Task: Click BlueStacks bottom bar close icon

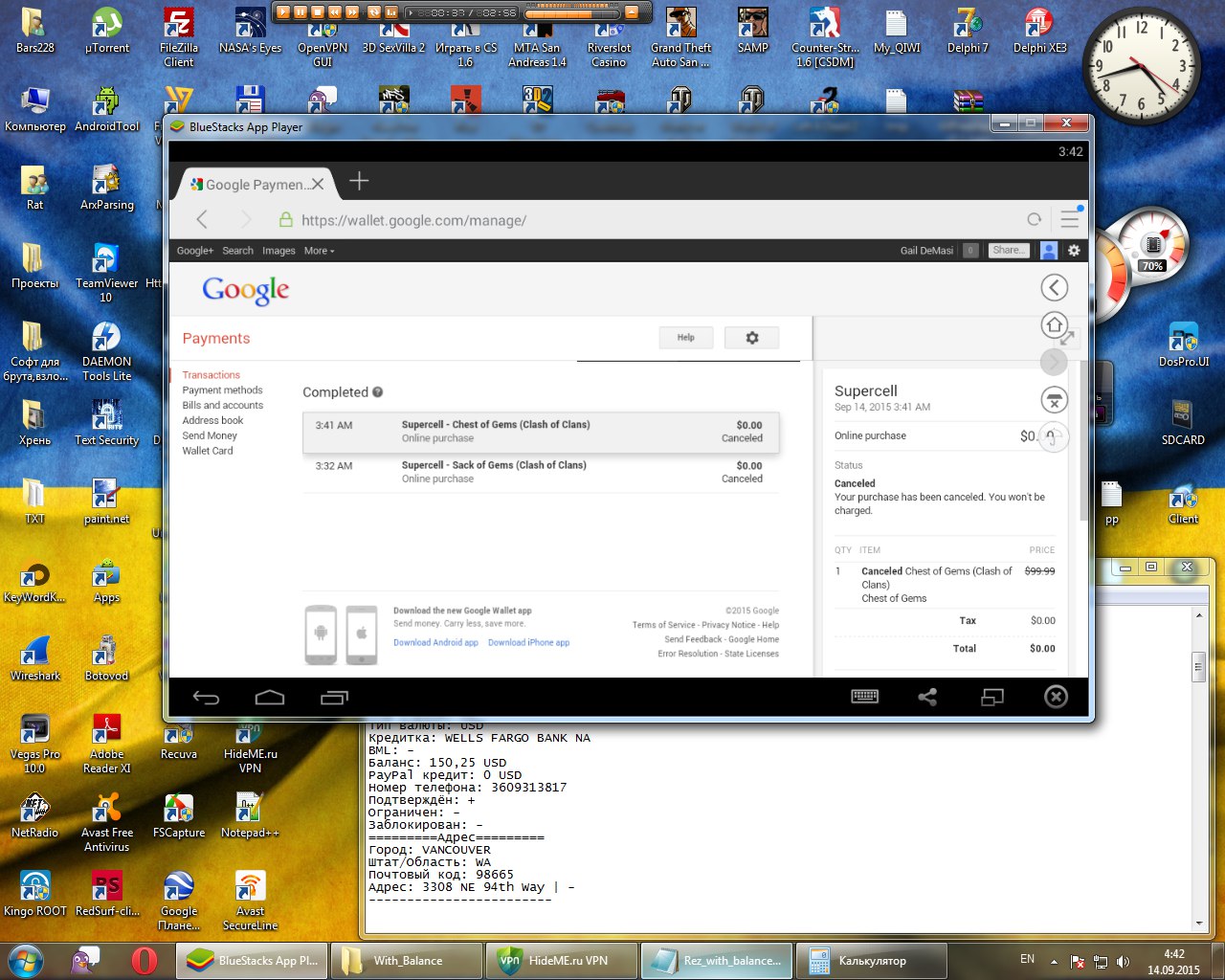Action: coord(1056,697)
